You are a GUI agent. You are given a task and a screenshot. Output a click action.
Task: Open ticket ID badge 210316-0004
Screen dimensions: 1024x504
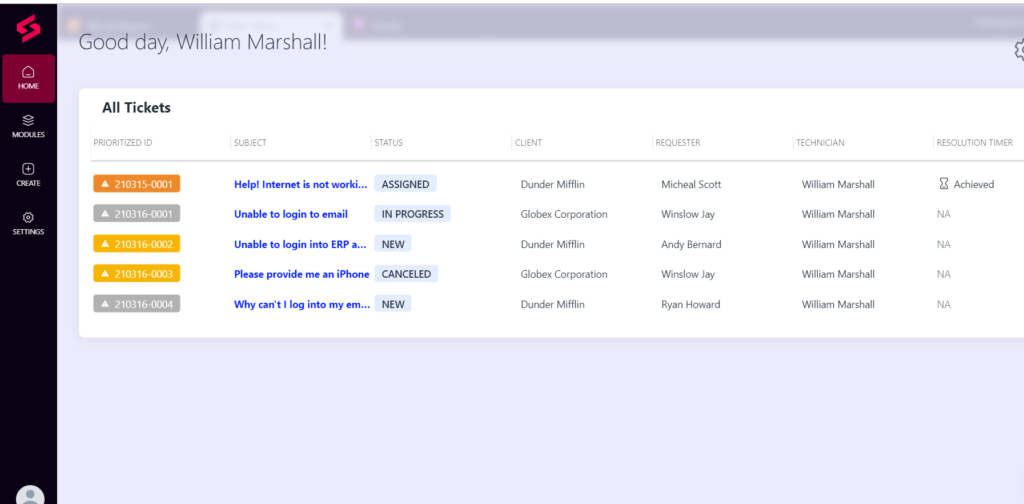136,304
